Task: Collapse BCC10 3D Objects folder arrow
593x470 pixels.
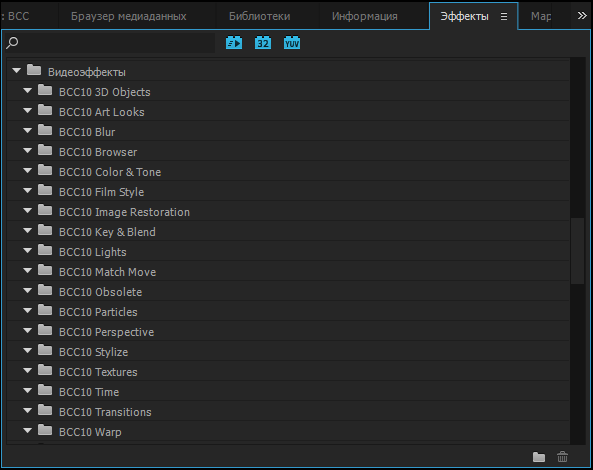Action: click(27, 91)
